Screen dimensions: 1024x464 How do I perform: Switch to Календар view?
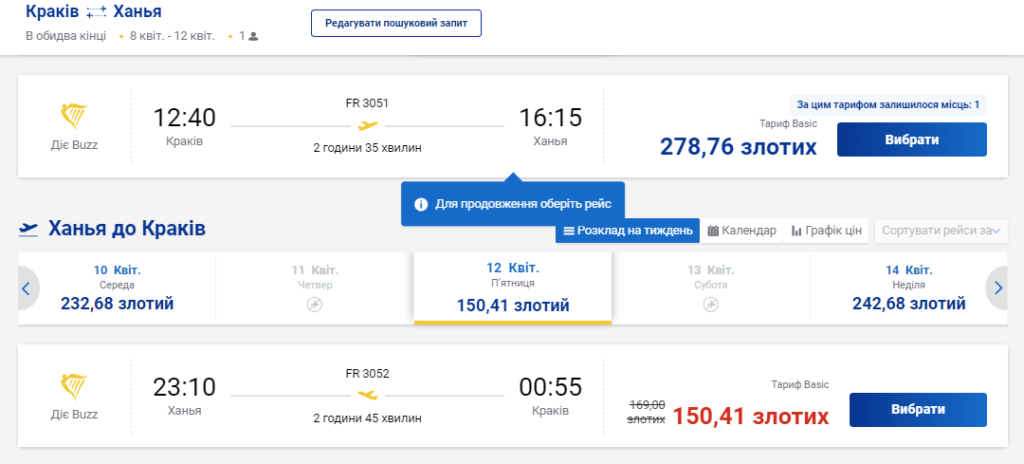(742, 231)
